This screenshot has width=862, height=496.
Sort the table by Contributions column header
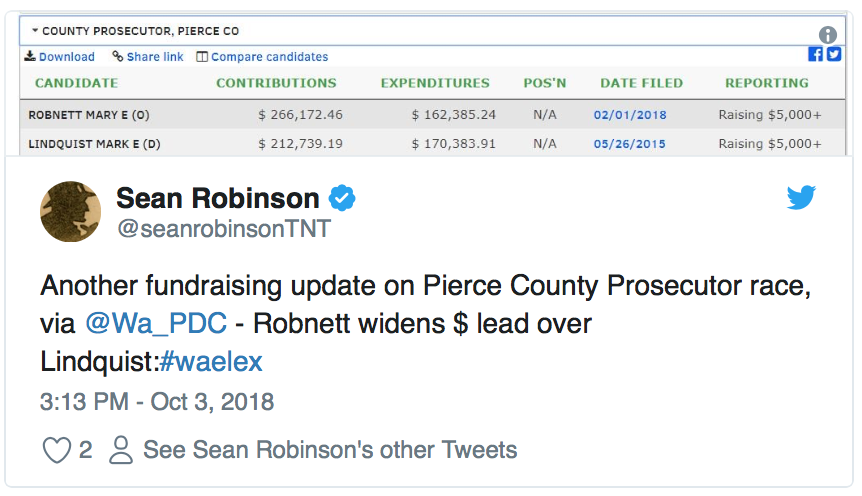tap(276, 83)
